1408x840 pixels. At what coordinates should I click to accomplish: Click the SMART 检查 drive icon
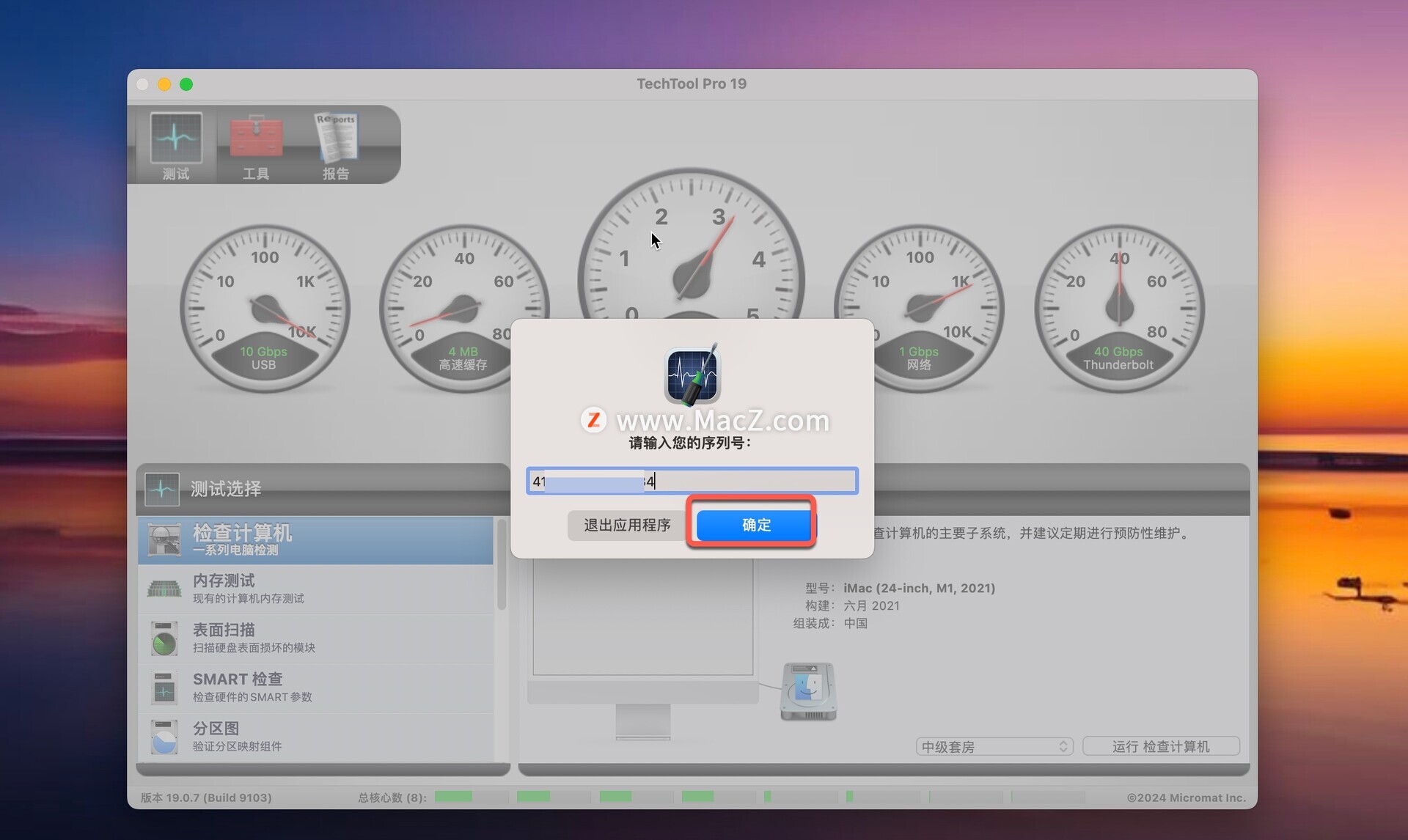tap(164, 688)
